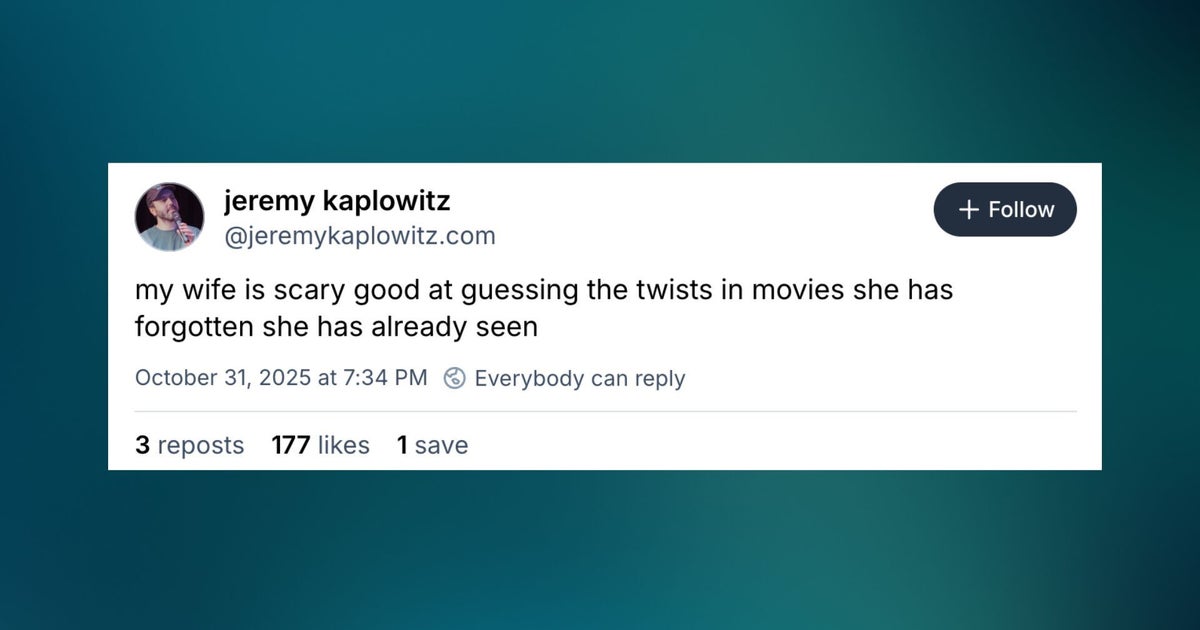Click the plus symbol inside the Follow button
The image size is (1200, 630).
click(x=968, y=210)
